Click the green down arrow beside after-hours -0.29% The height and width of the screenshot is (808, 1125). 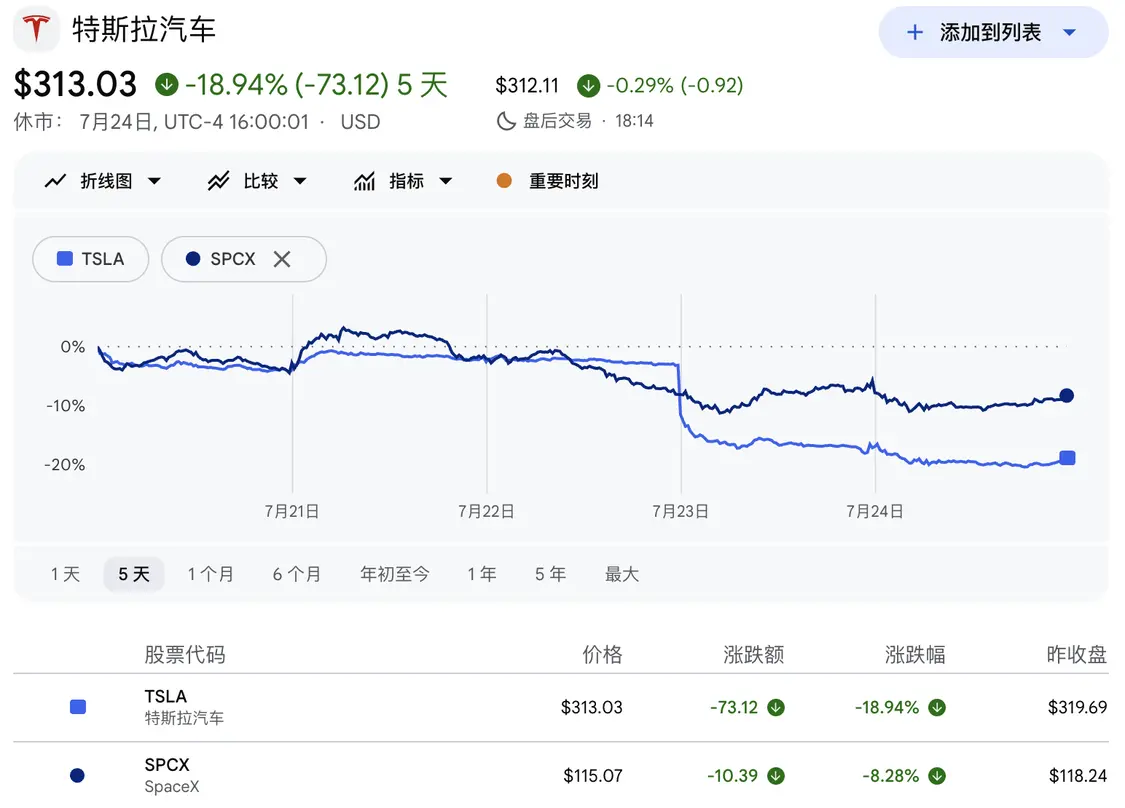coord(588,86)
